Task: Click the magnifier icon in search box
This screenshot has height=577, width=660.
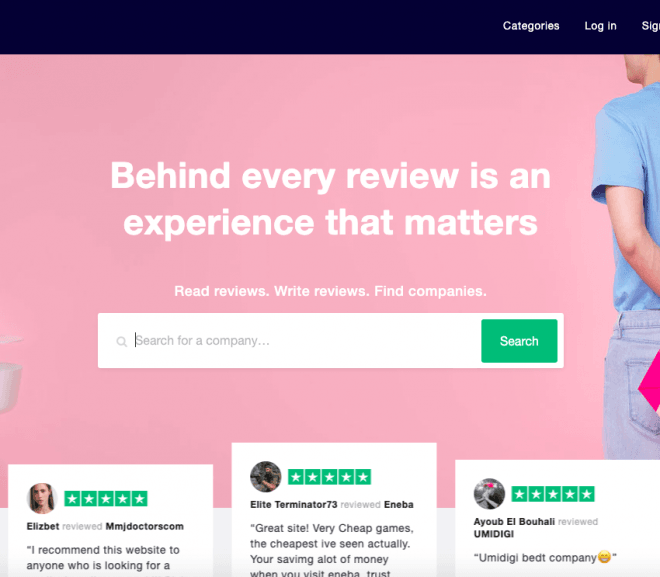Action: point(122,341)
